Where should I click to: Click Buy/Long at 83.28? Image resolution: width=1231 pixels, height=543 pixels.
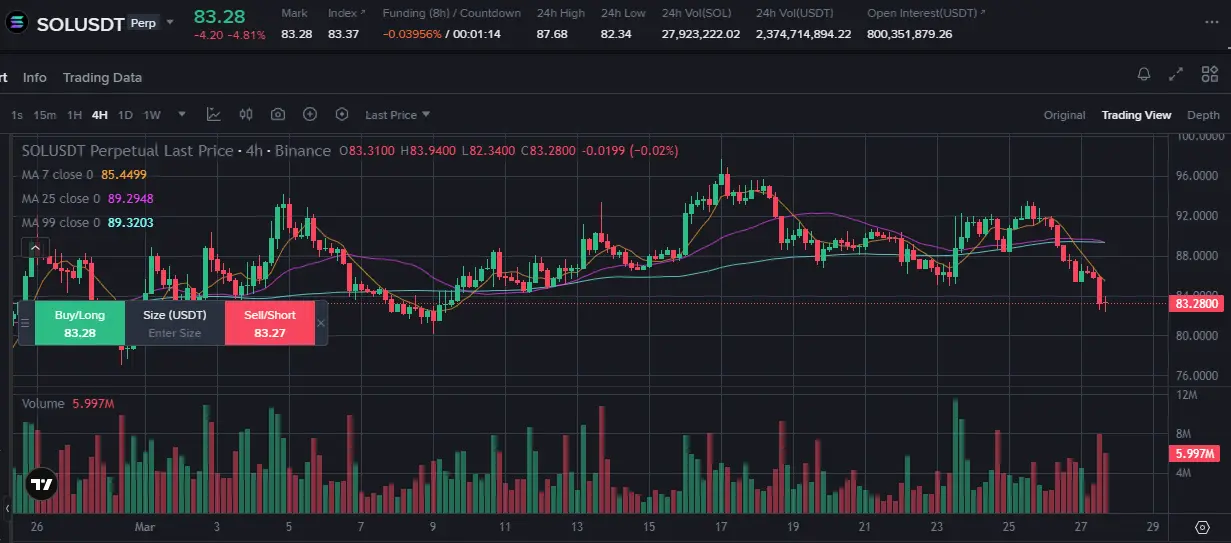point(80,323)
